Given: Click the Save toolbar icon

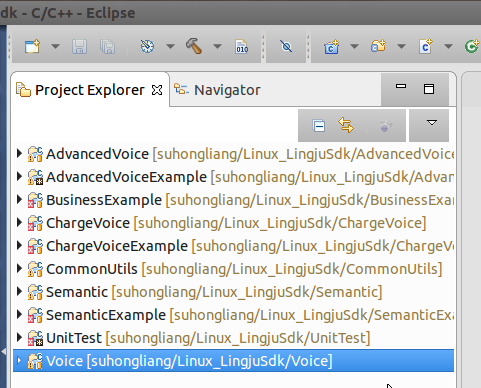Looking at the screenshot, I should (x=79, y=46).
